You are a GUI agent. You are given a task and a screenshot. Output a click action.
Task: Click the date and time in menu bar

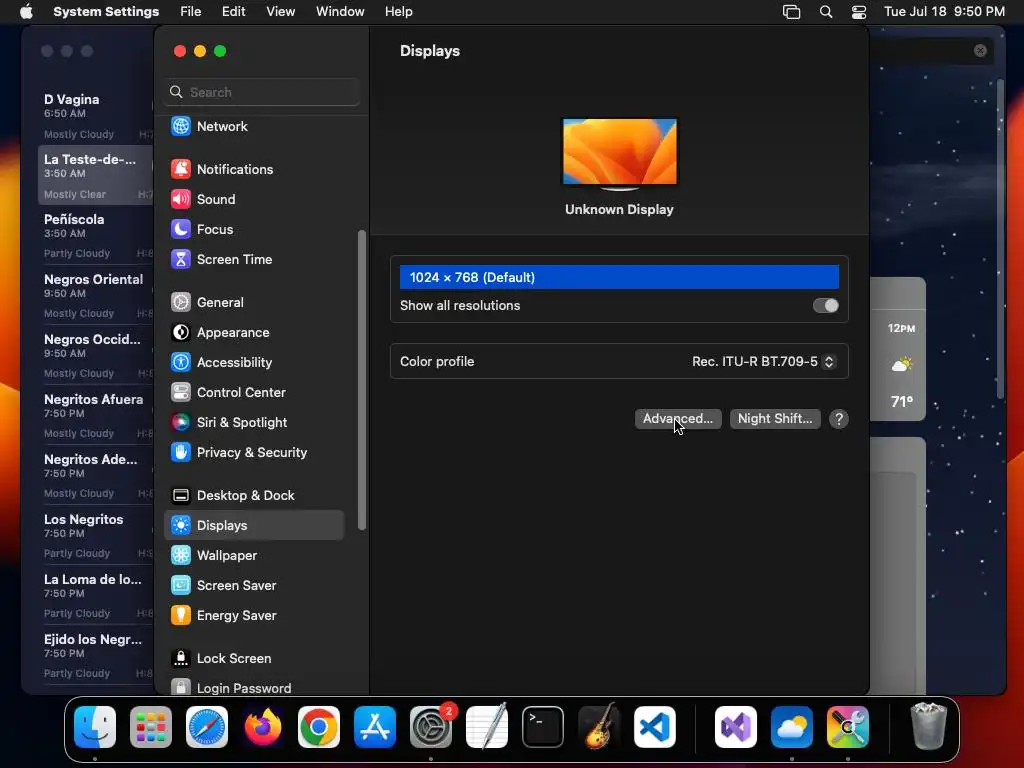coord(944,12)
